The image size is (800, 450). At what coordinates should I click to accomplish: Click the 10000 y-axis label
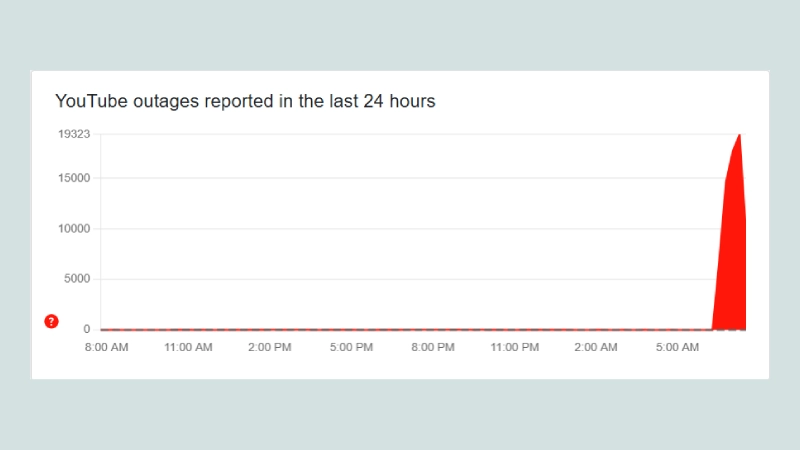[74, 228]
